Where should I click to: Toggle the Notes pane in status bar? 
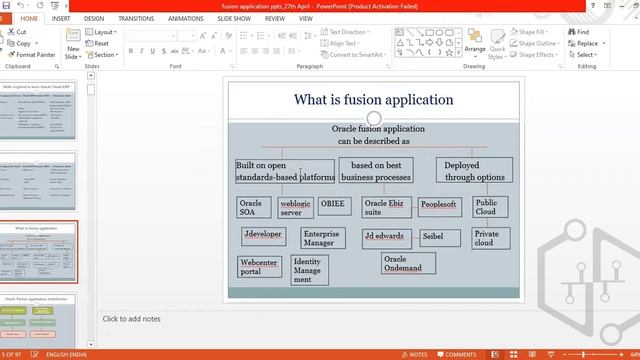(x=414, y=354)
